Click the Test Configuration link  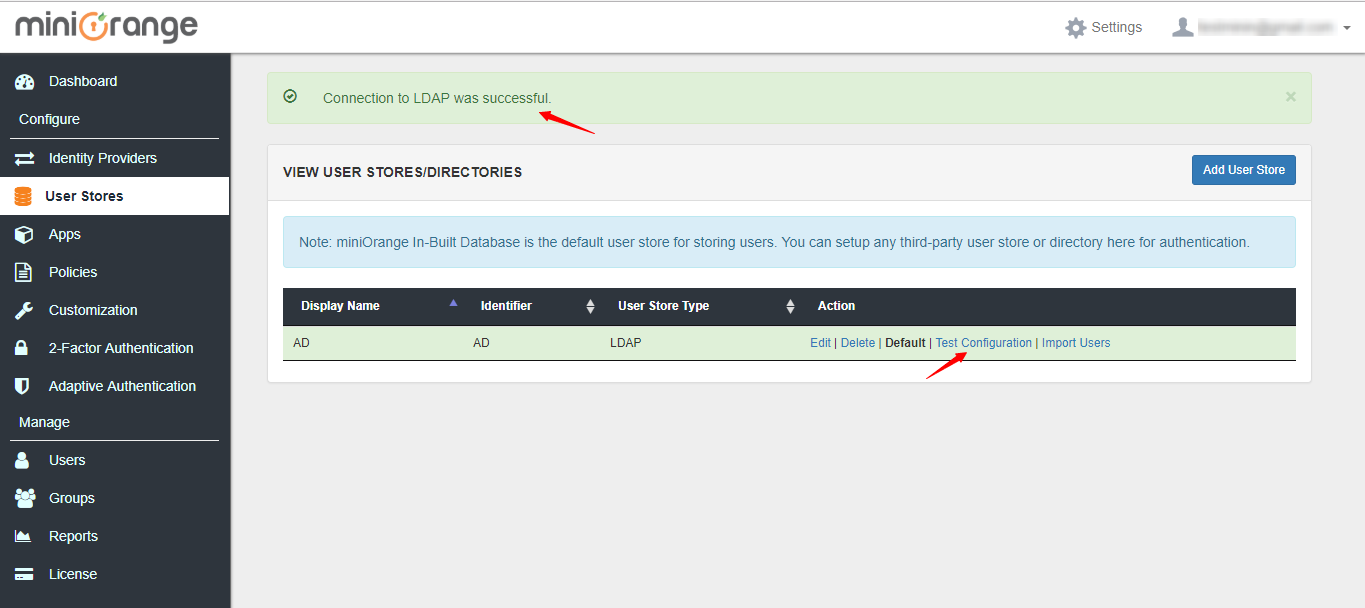pos(983,343)
